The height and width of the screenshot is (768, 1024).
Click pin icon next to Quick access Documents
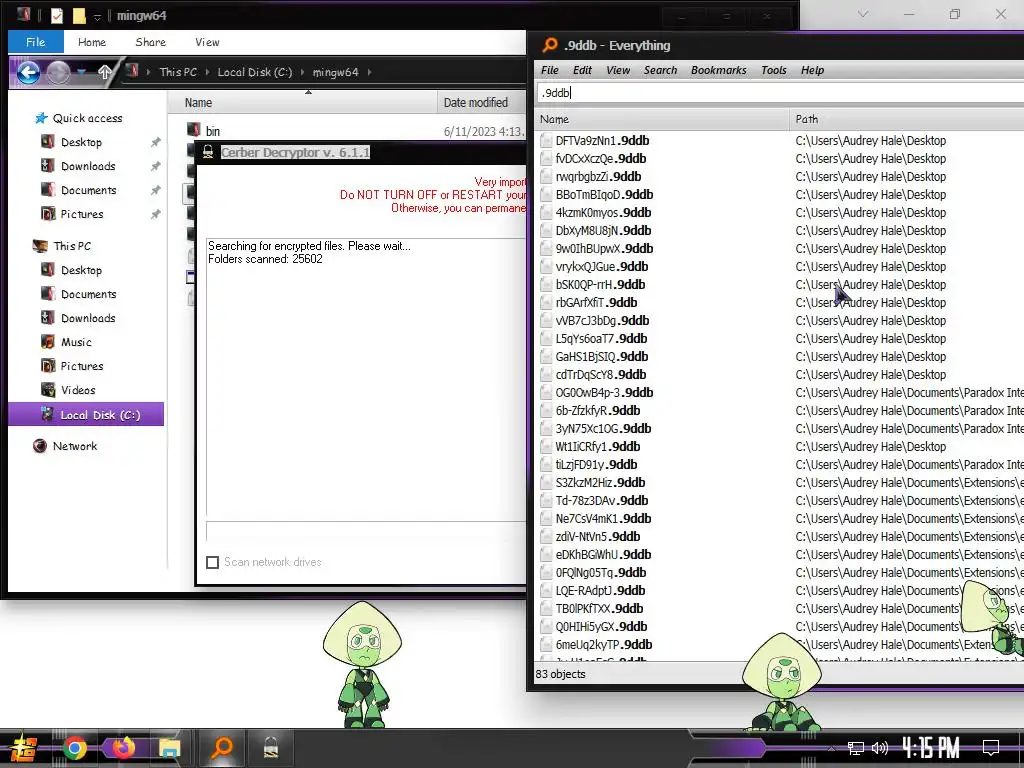(x=155, y=190)
